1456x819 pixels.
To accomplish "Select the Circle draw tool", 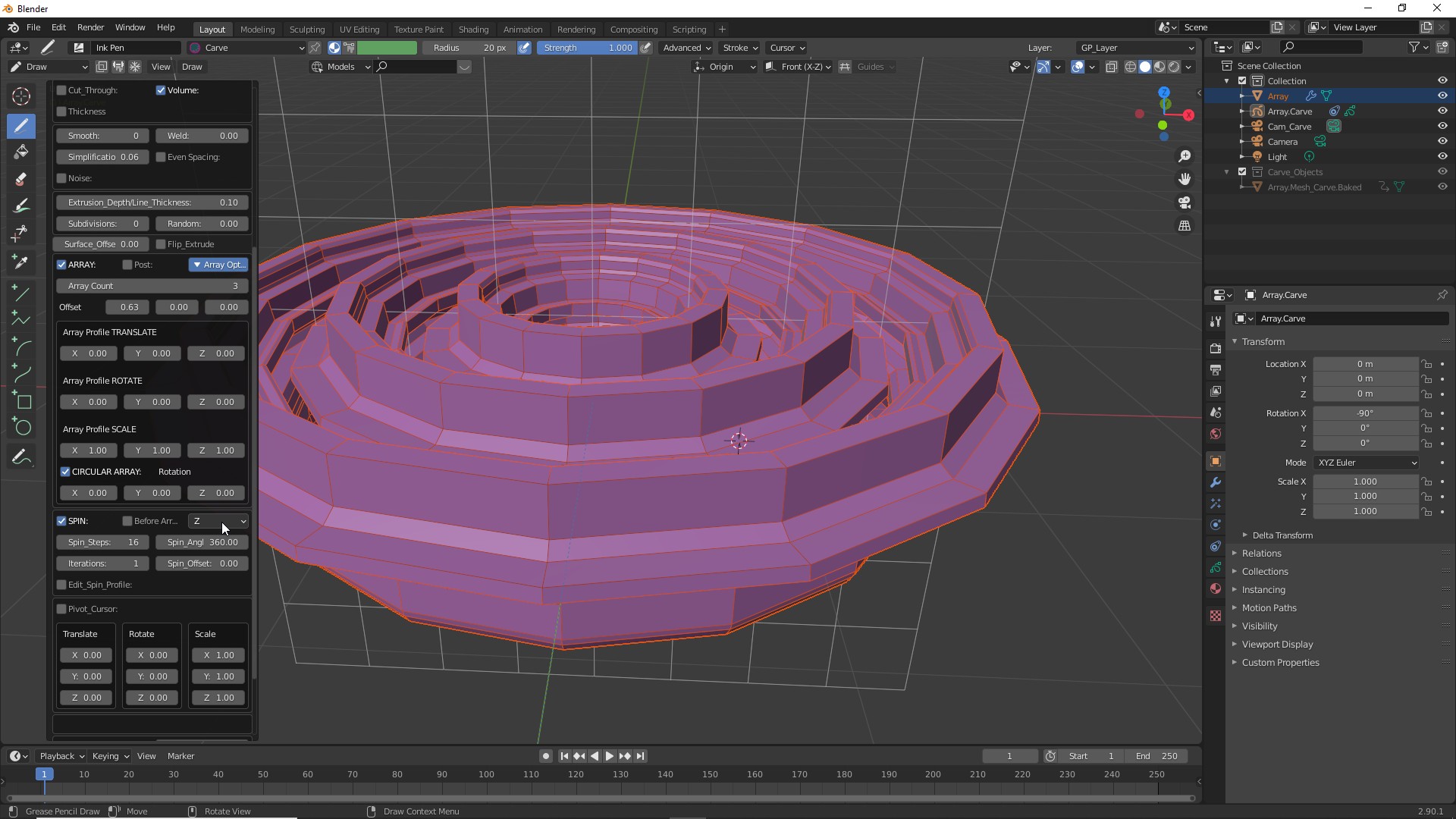I will 23,428.
